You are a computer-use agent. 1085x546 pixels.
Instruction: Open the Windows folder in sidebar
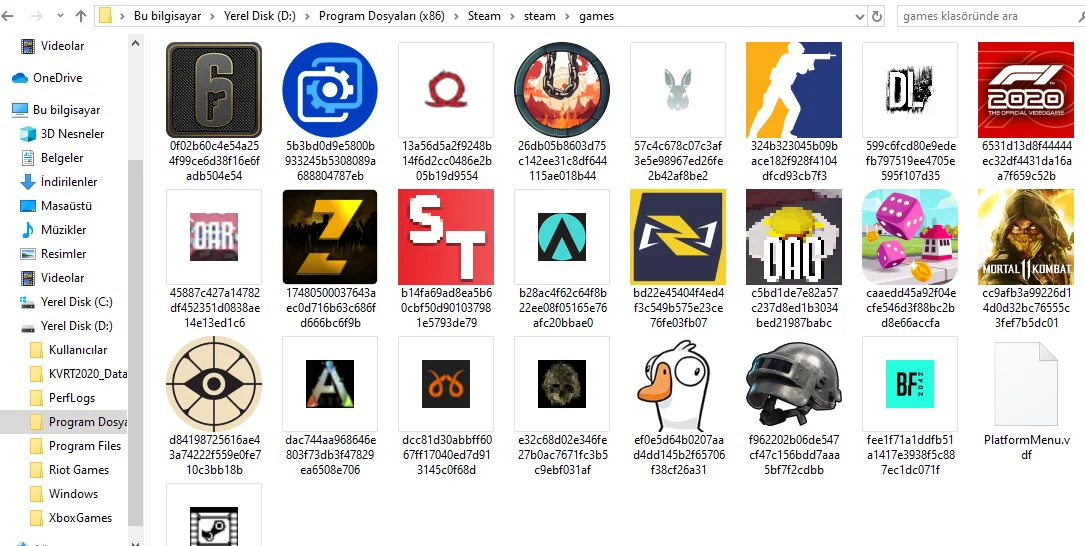click(x=73, y=493)
